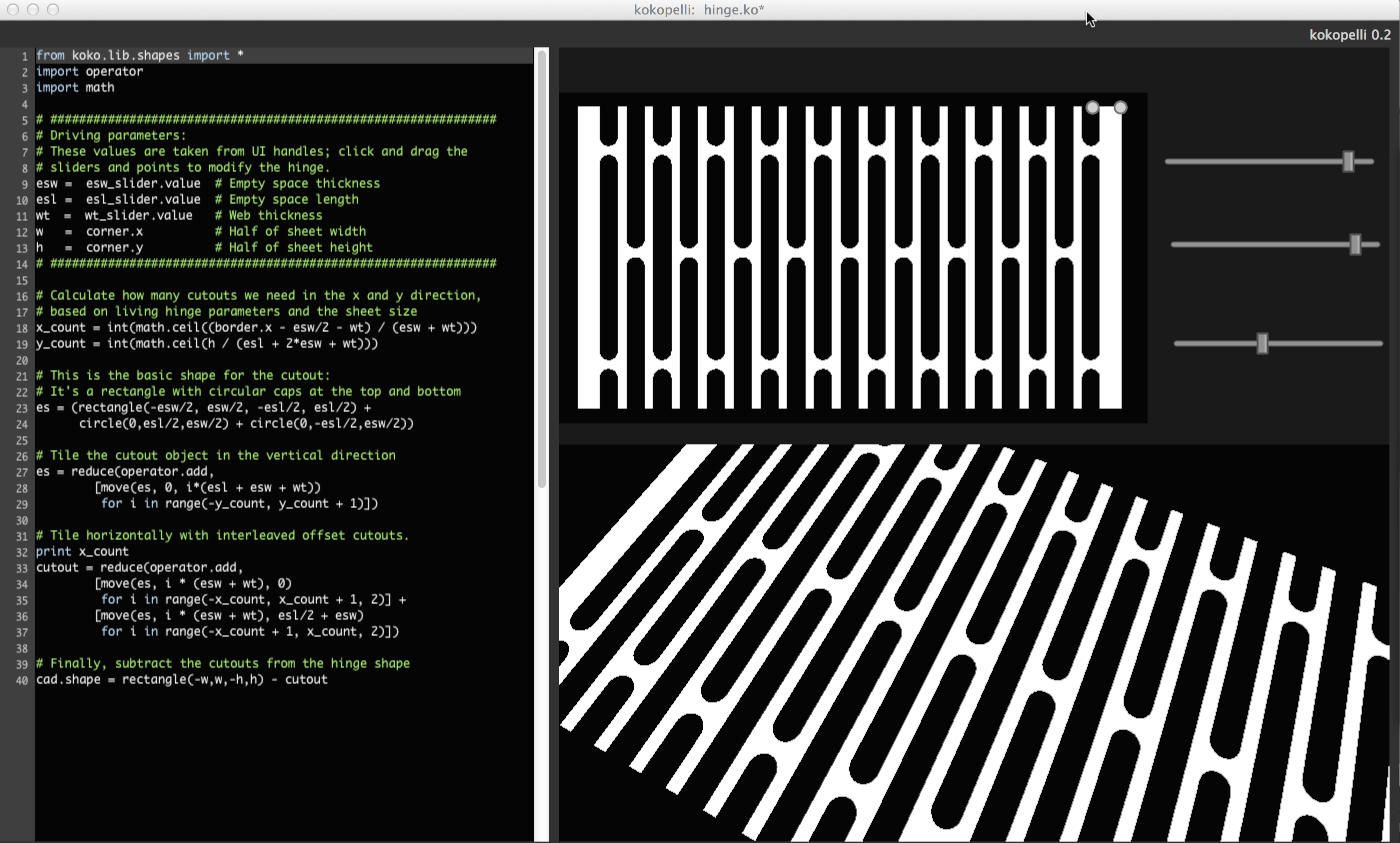The width and height of the screenshot is (1400, 843).
Task: Click line number 18 in the gutter
Action: point(21,328)
